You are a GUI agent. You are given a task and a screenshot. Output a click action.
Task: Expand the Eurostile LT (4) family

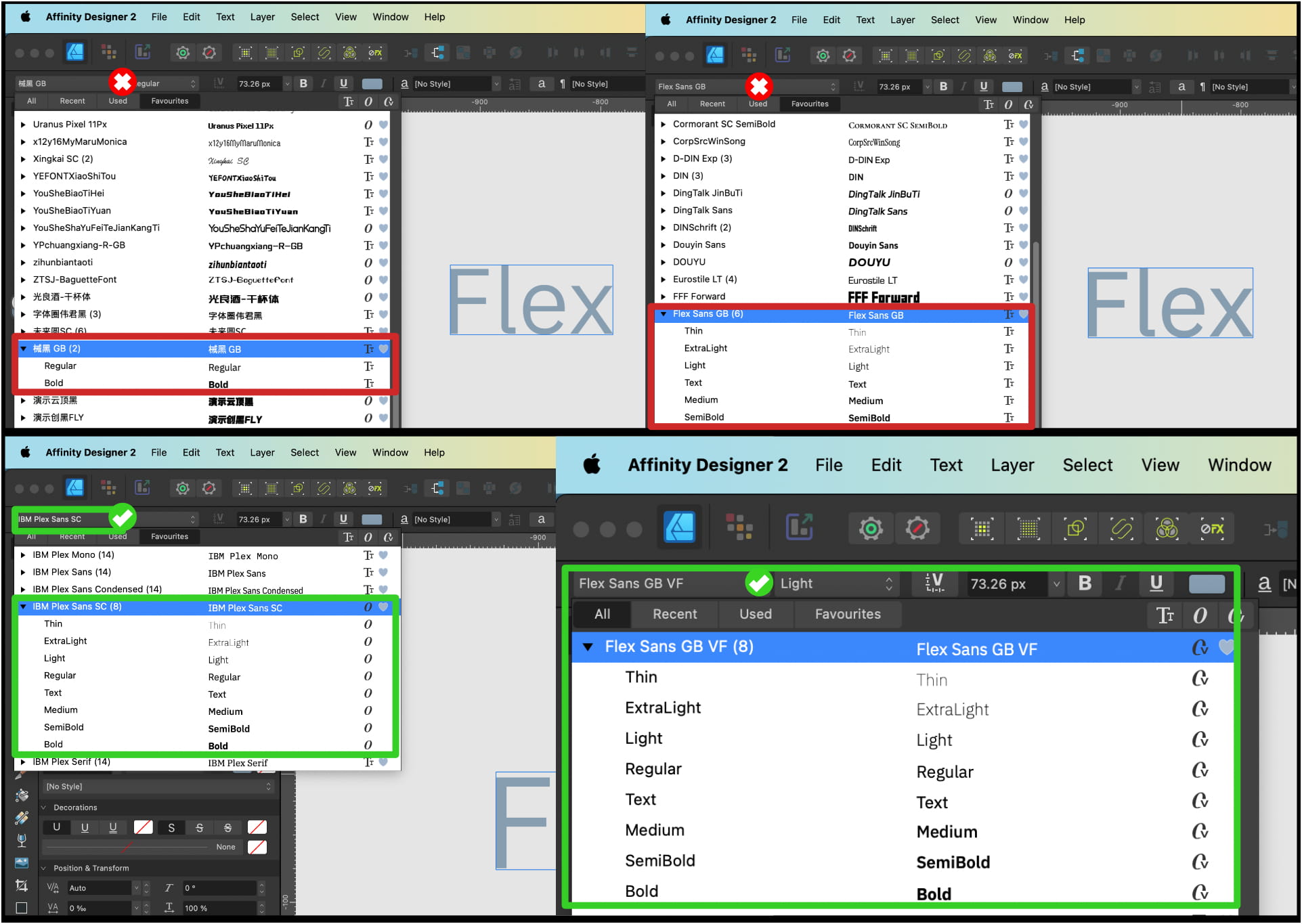664,279
